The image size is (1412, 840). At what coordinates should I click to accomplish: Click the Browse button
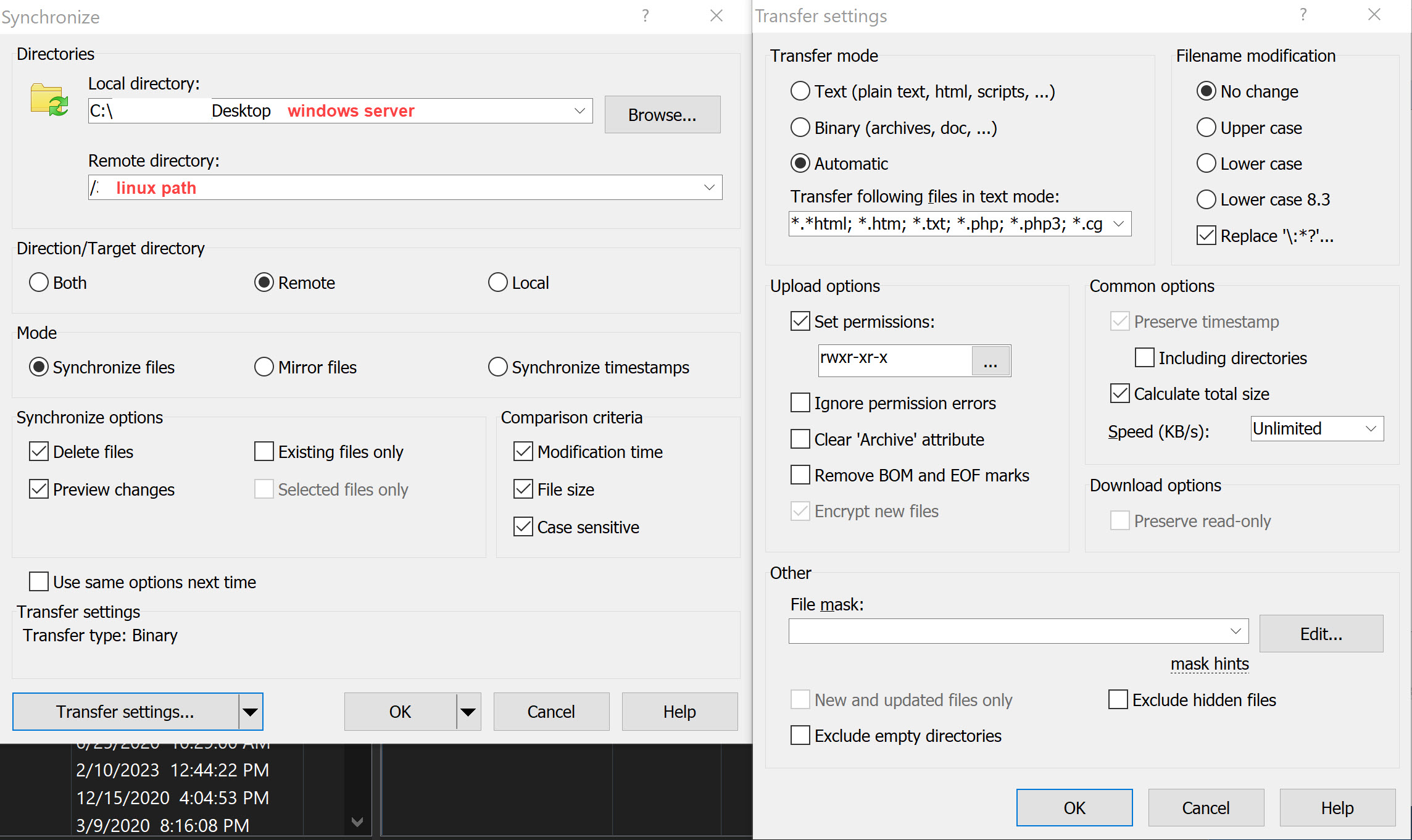click(662, 115)
